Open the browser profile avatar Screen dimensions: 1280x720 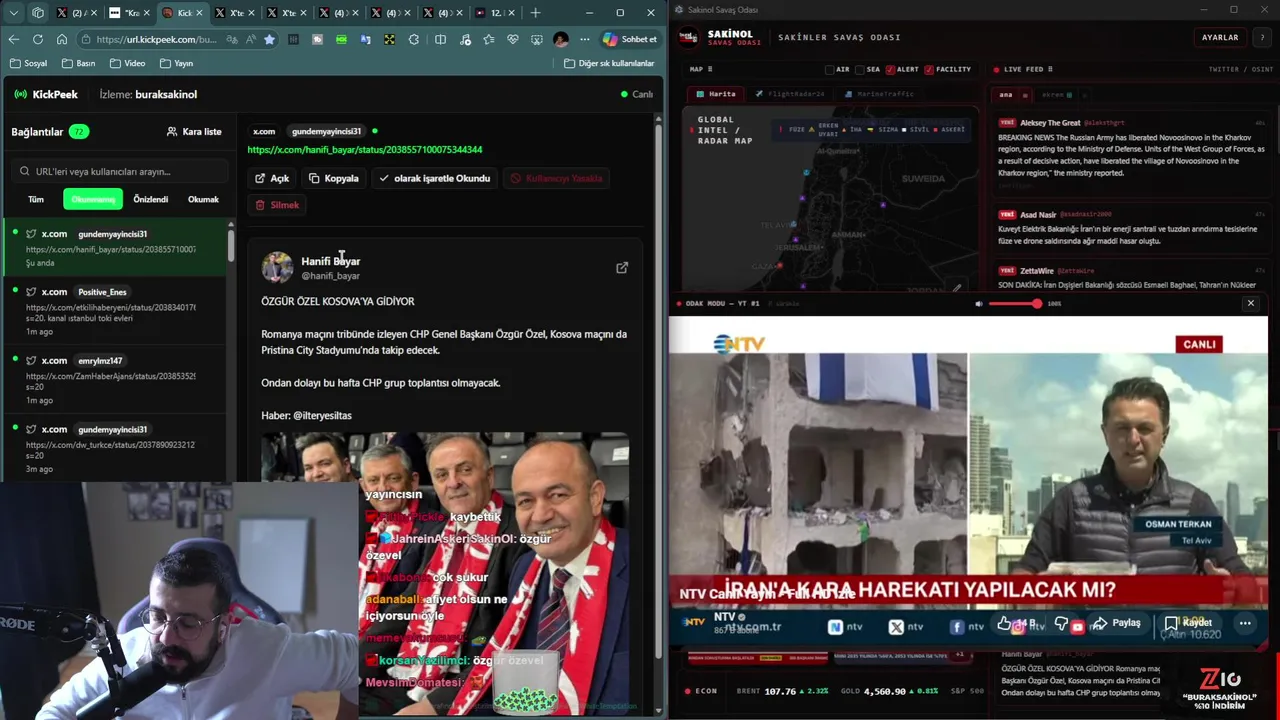pos(561,39)
